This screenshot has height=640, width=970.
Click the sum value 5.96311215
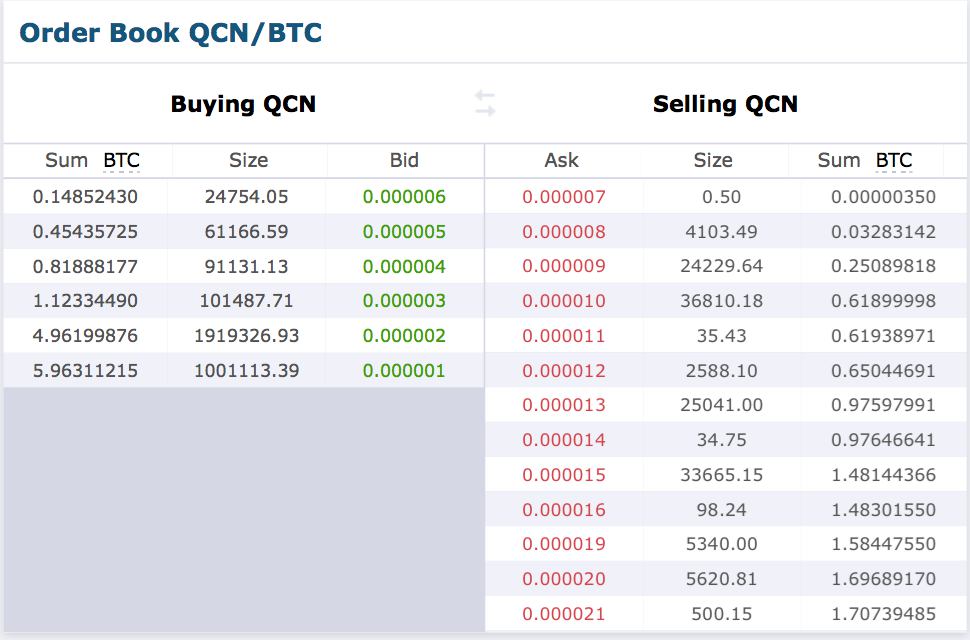[85, 371]
